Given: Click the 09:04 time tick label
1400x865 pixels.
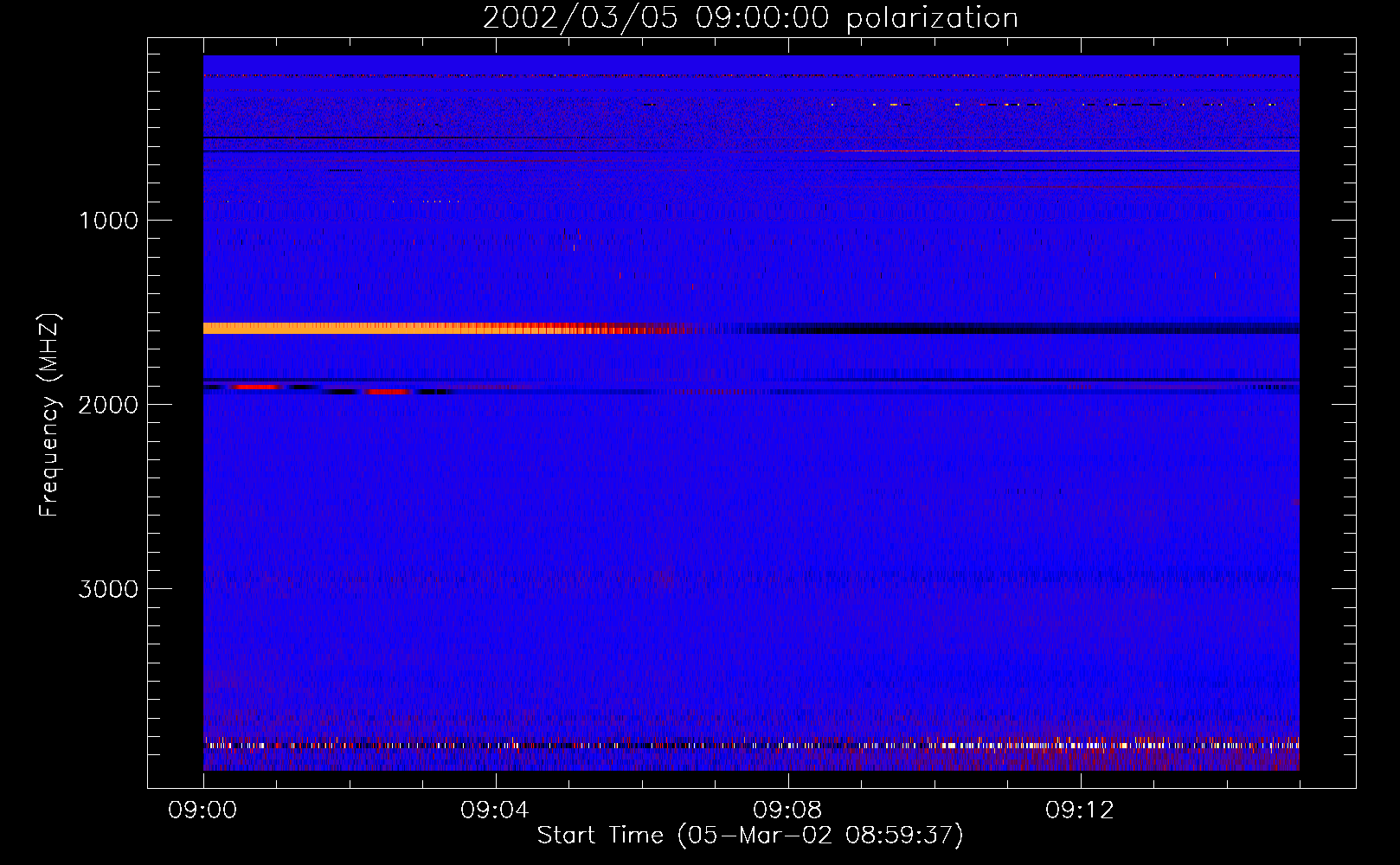Looking at the screenshot, I should pyautogui.click(x=496, y=811).
